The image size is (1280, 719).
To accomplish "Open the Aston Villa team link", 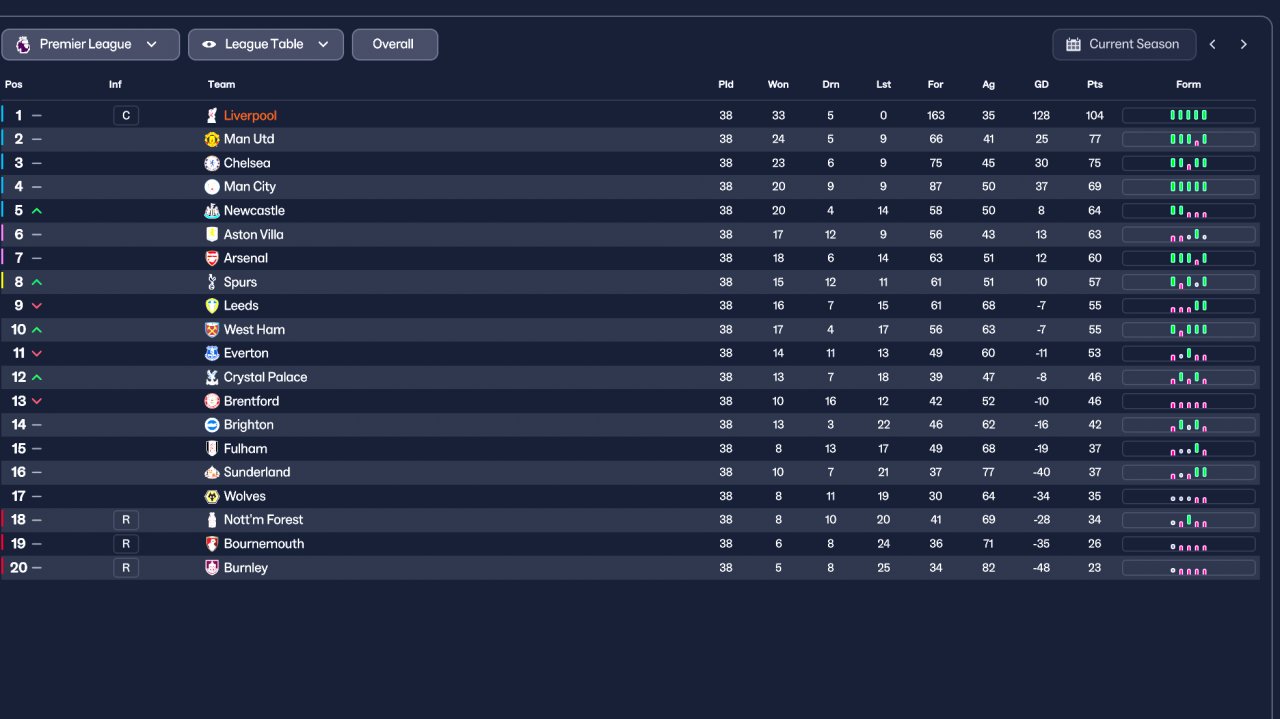I will tap(253, 235).
